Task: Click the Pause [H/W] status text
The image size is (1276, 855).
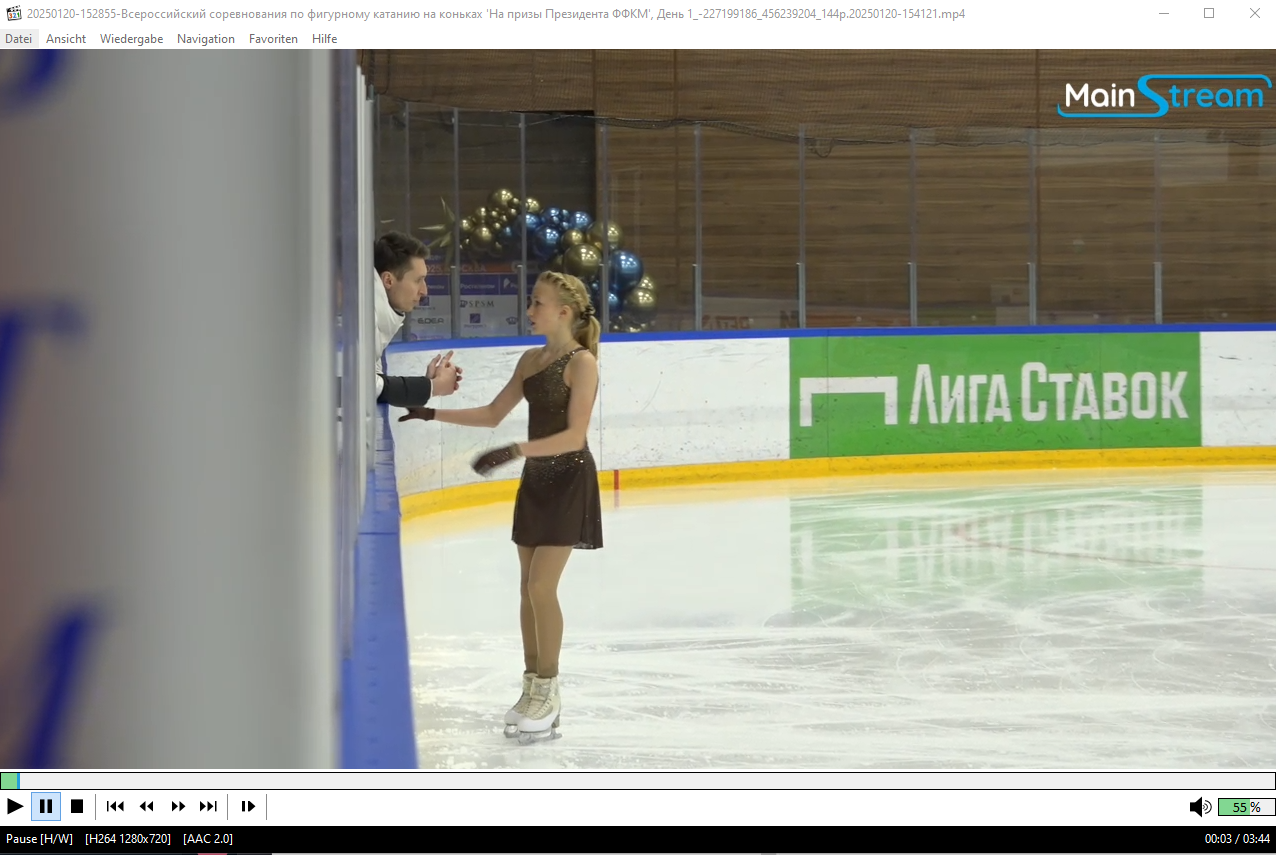Action: pos(39,838)
